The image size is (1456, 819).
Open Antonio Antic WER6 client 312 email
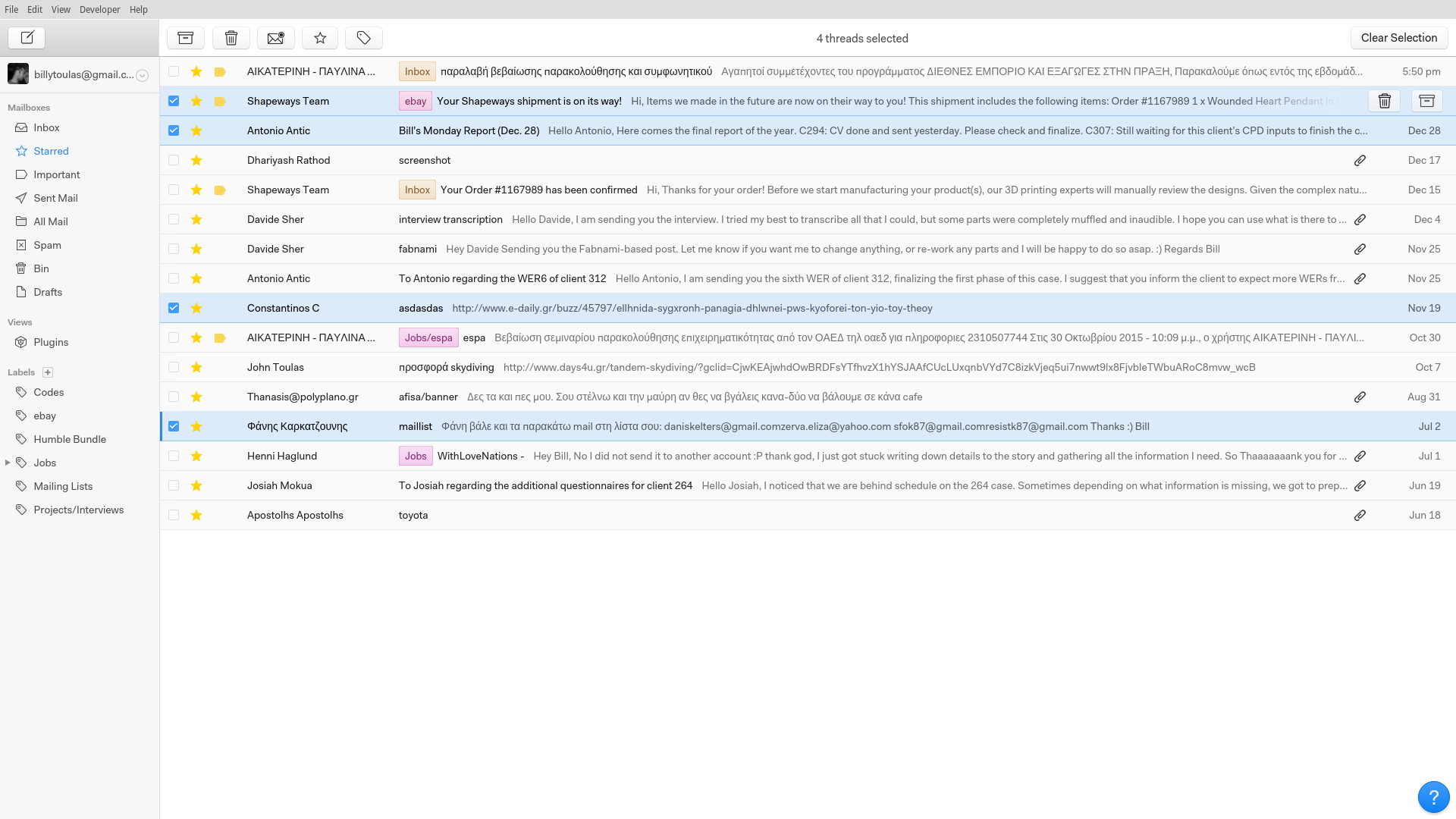808,278
